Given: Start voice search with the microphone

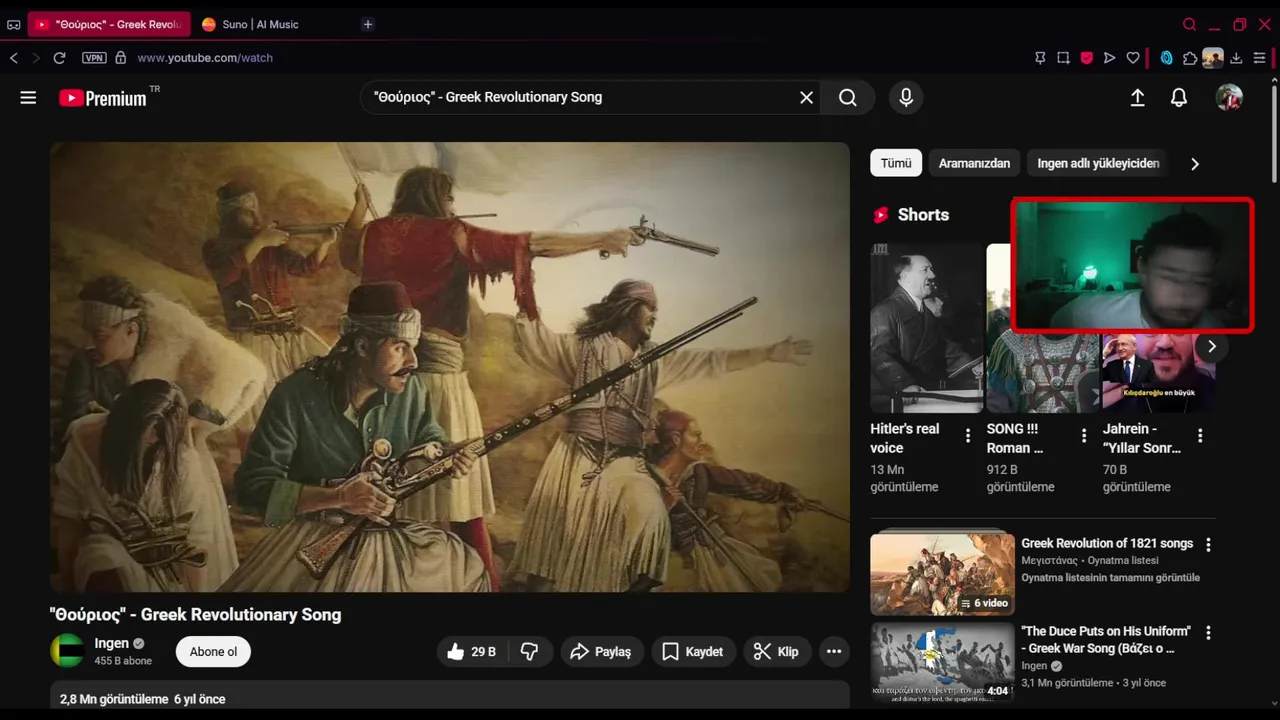Looking at the screenshot, I should pyautogui.click(x=906, y=97).
